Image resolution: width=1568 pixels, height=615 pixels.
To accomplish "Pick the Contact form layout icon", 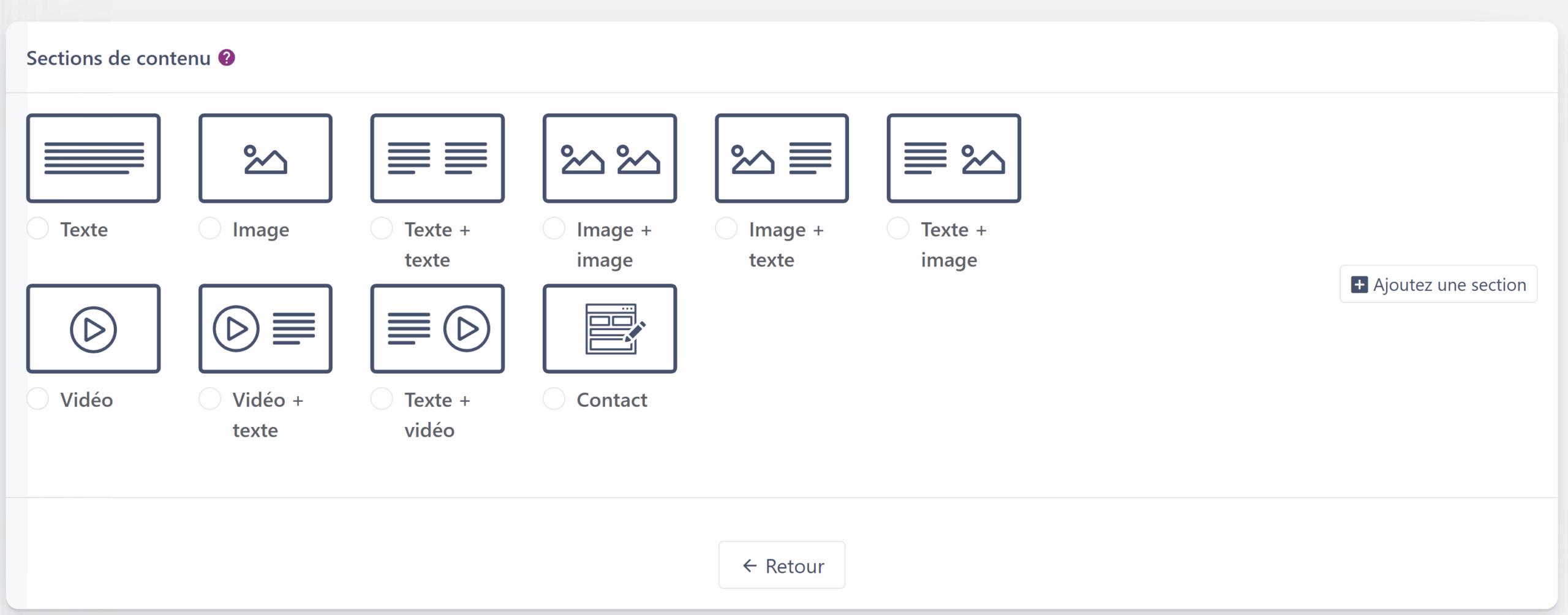I will (x=609, y=328).
